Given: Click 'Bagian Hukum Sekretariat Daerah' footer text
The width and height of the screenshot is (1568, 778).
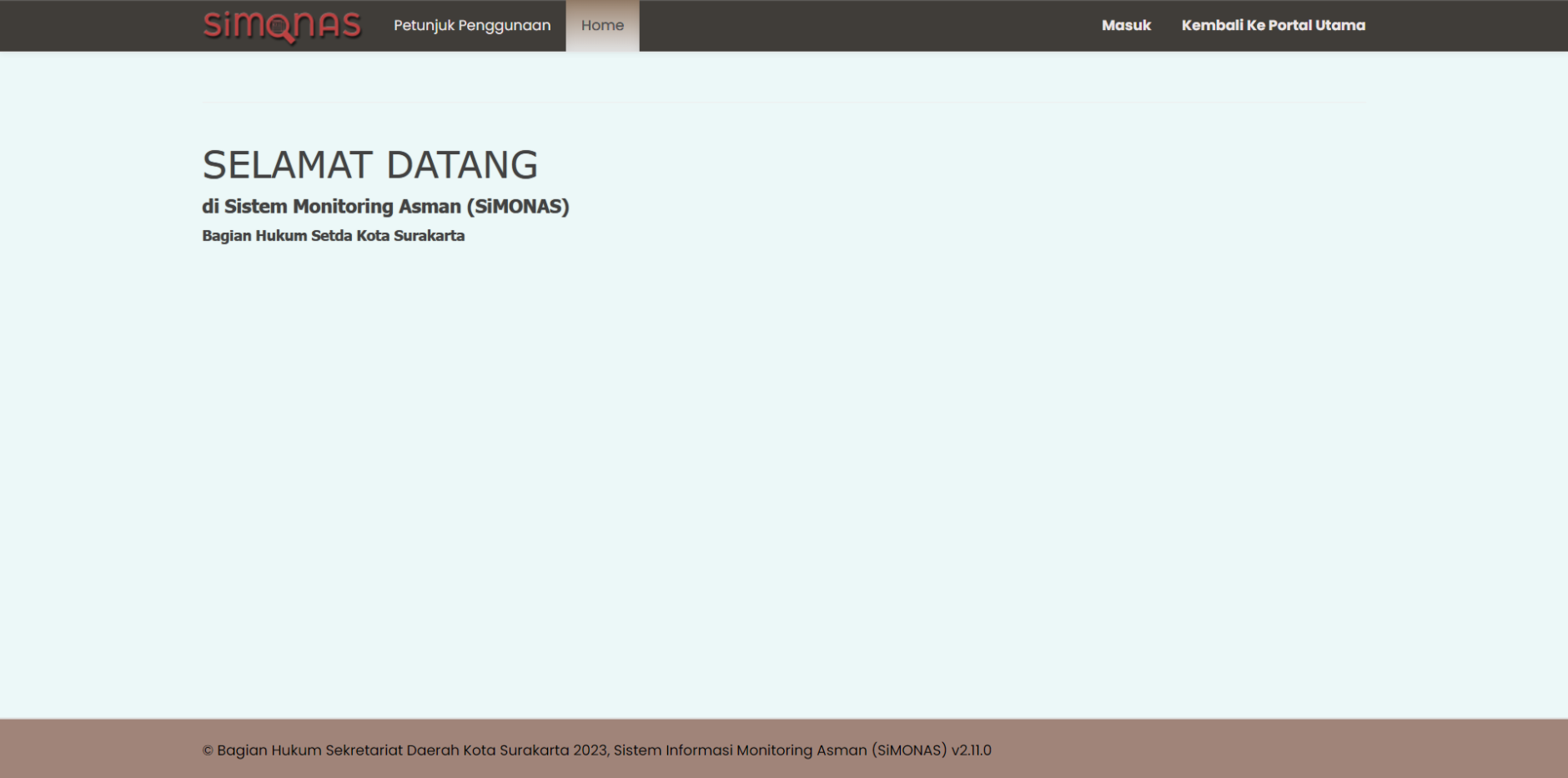Looking at the screenshot, I should (x=339, y=750).
